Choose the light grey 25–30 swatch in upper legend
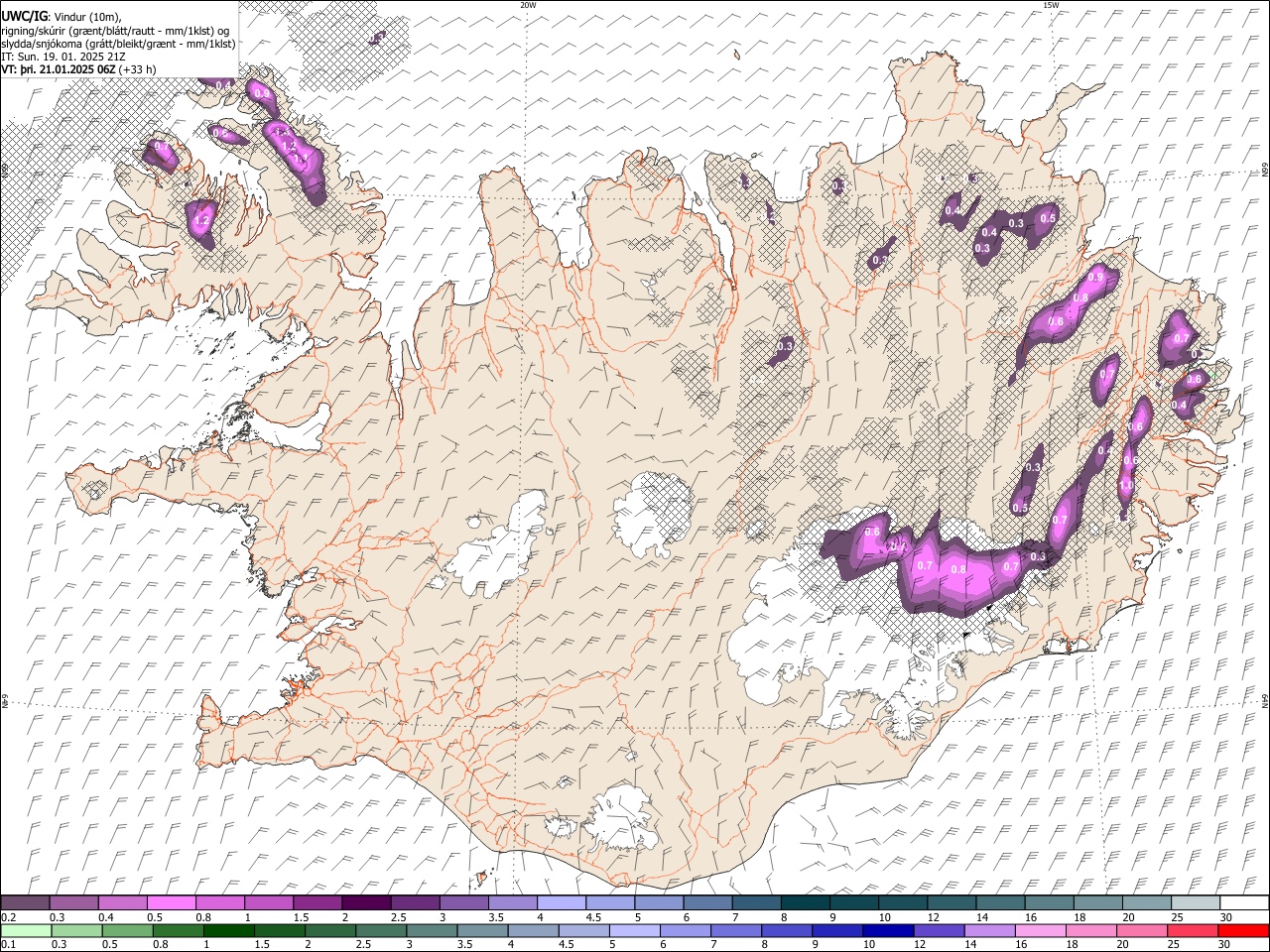 tap(1196, 902)
